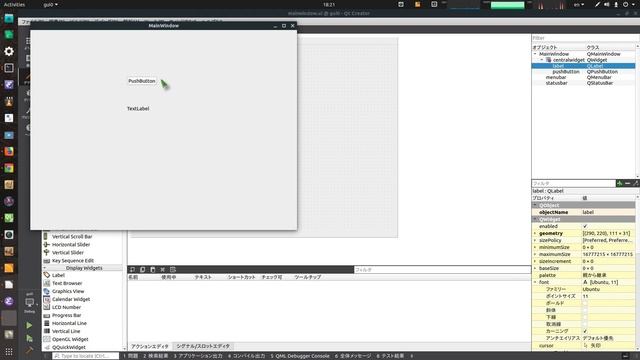Screen dimensions: 640x360
Task: Select the Text Browser widget
Action: pos(63,283)
